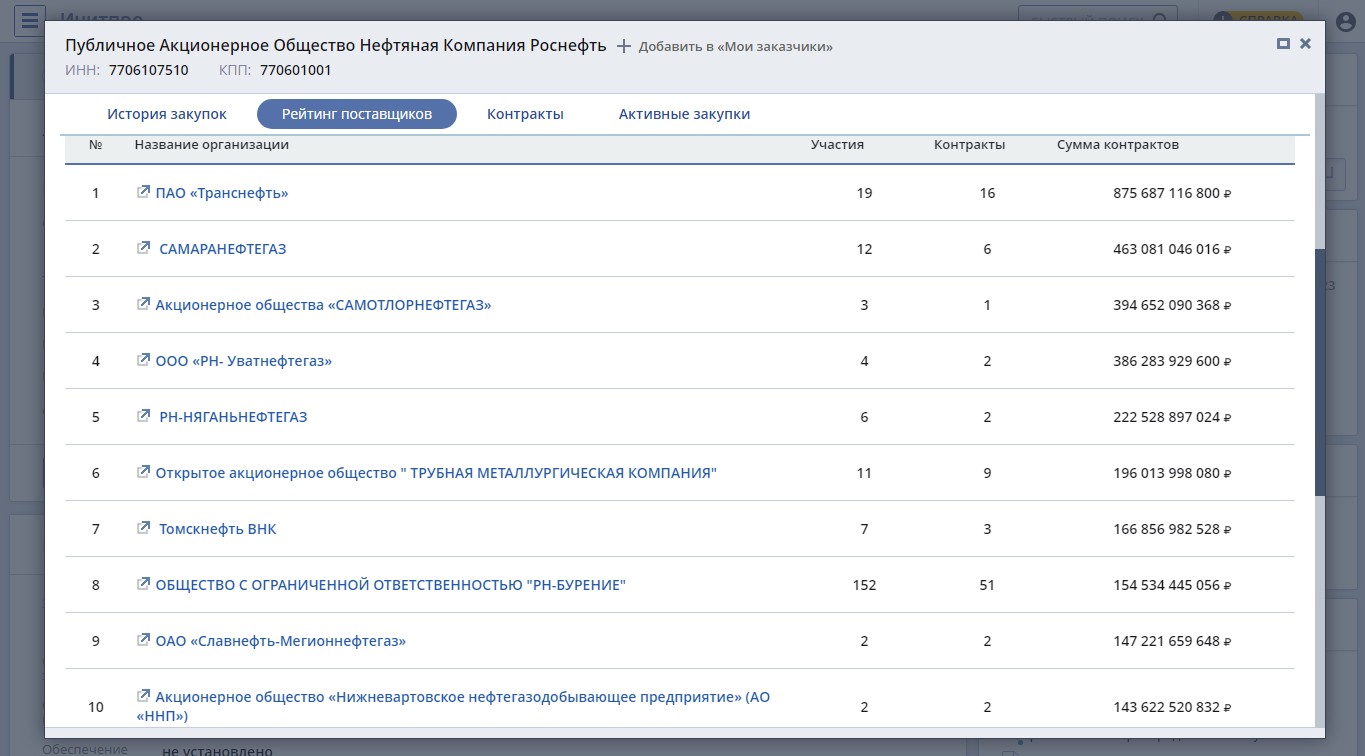
Task: Click the dialog's vertical scrollbar thumb
Action: pyautogui.click(x=1320, y=371)
